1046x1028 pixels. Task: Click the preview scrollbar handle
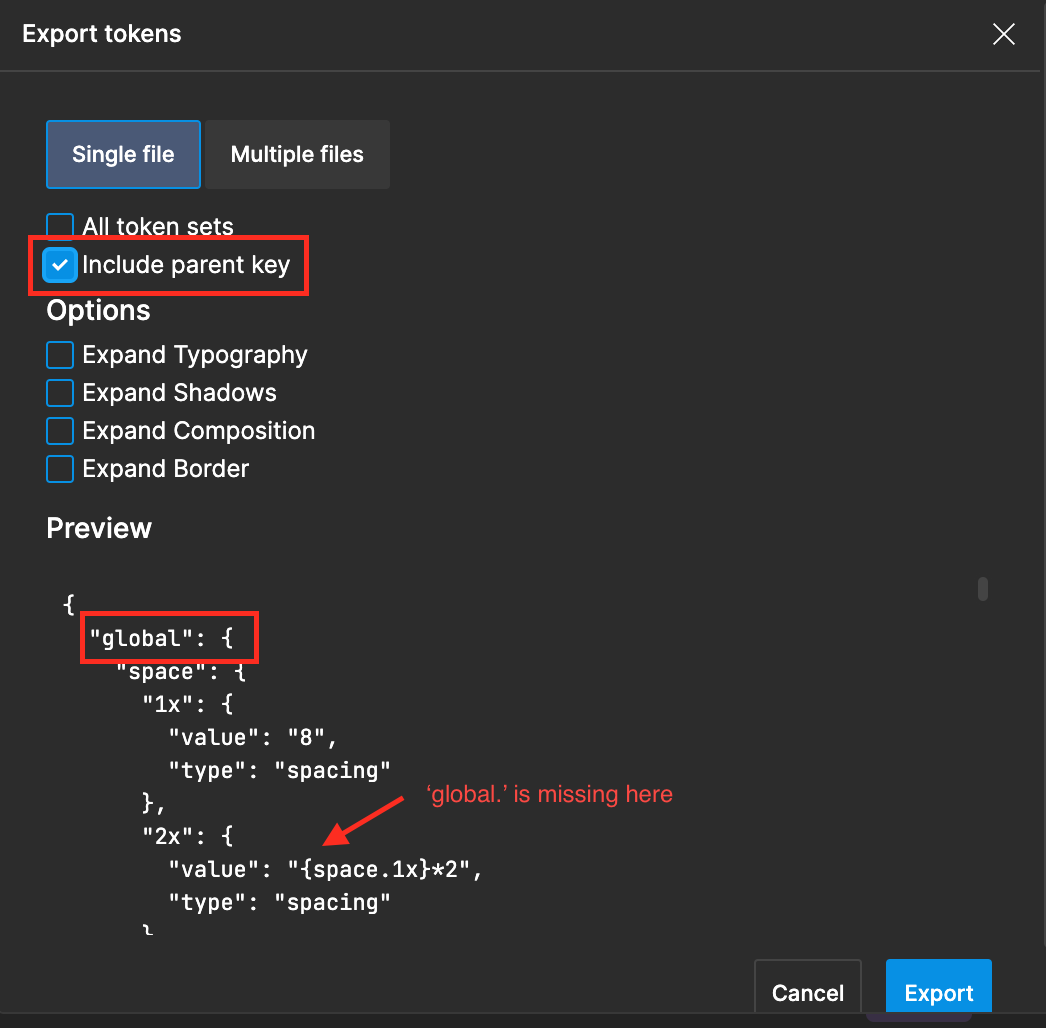[x=981, y=590]
